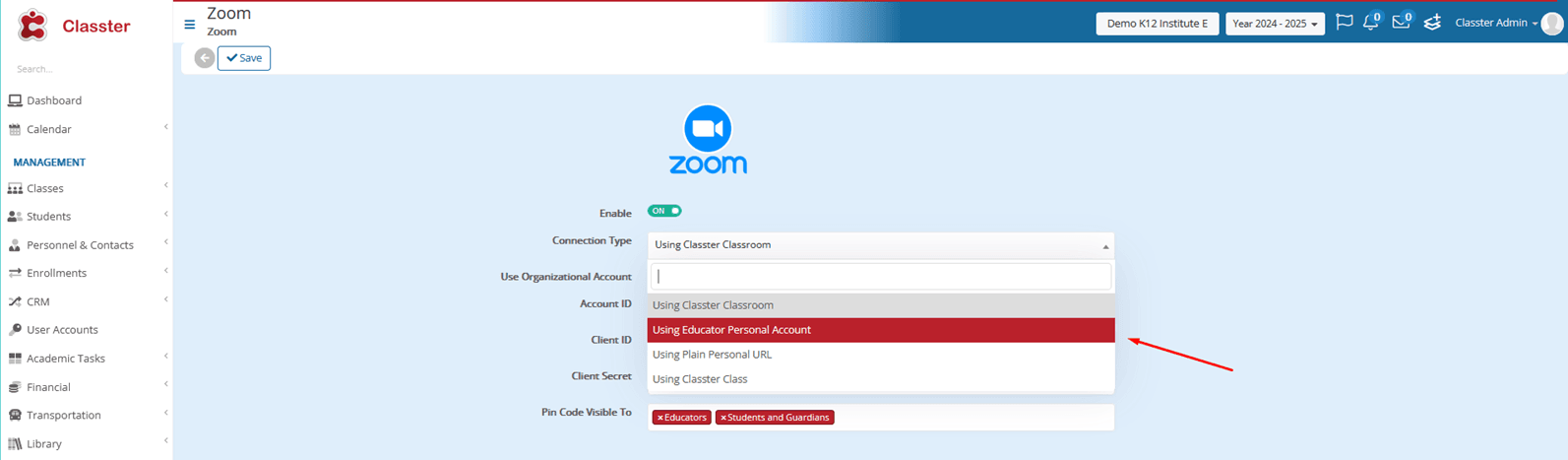Click the Client ID label
The width and height of the screenshot is (1568, 460).
[611, 340]
